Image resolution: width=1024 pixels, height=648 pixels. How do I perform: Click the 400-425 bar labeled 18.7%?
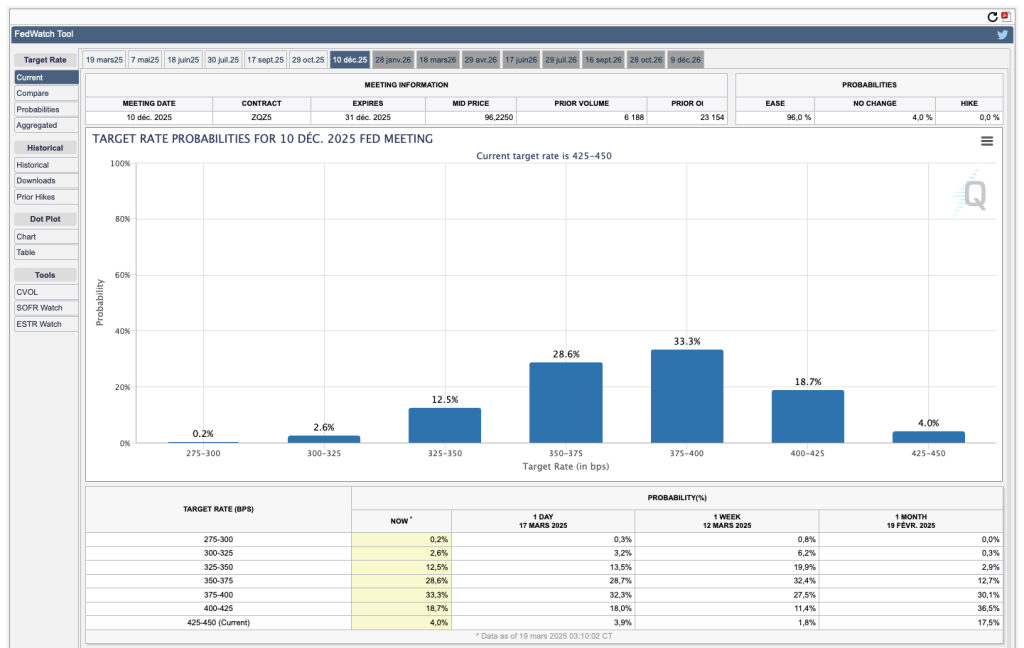tap(808, 417)
